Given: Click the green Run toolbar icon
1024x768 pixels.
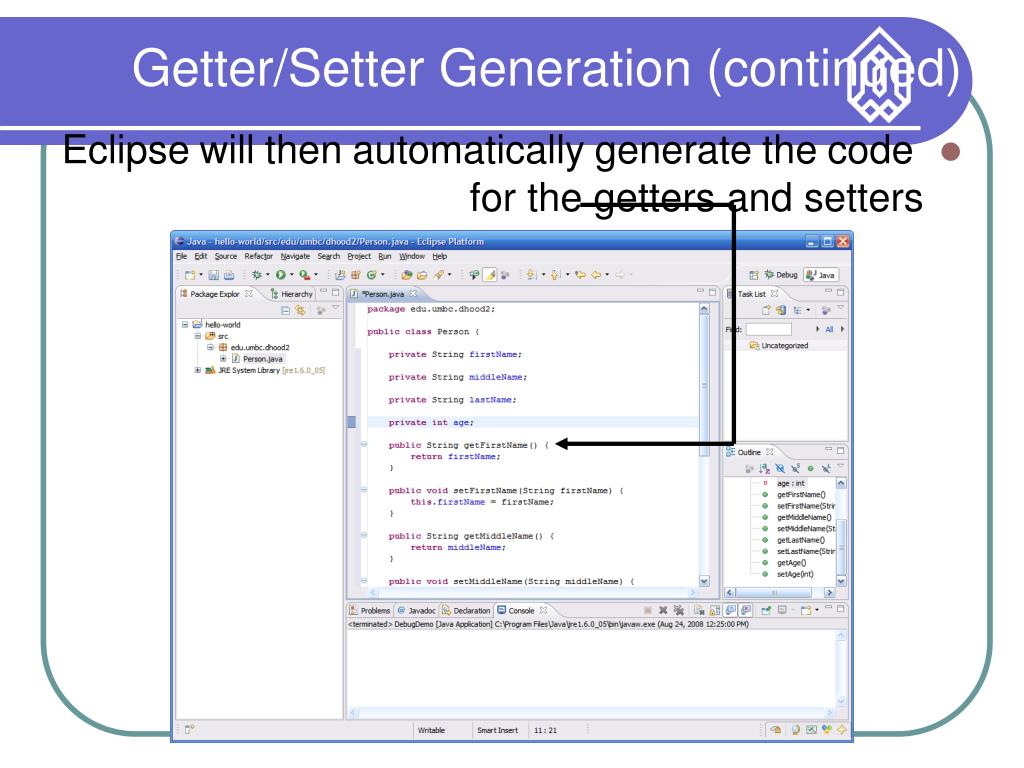Looking at the screenshot, I should 280,275.
